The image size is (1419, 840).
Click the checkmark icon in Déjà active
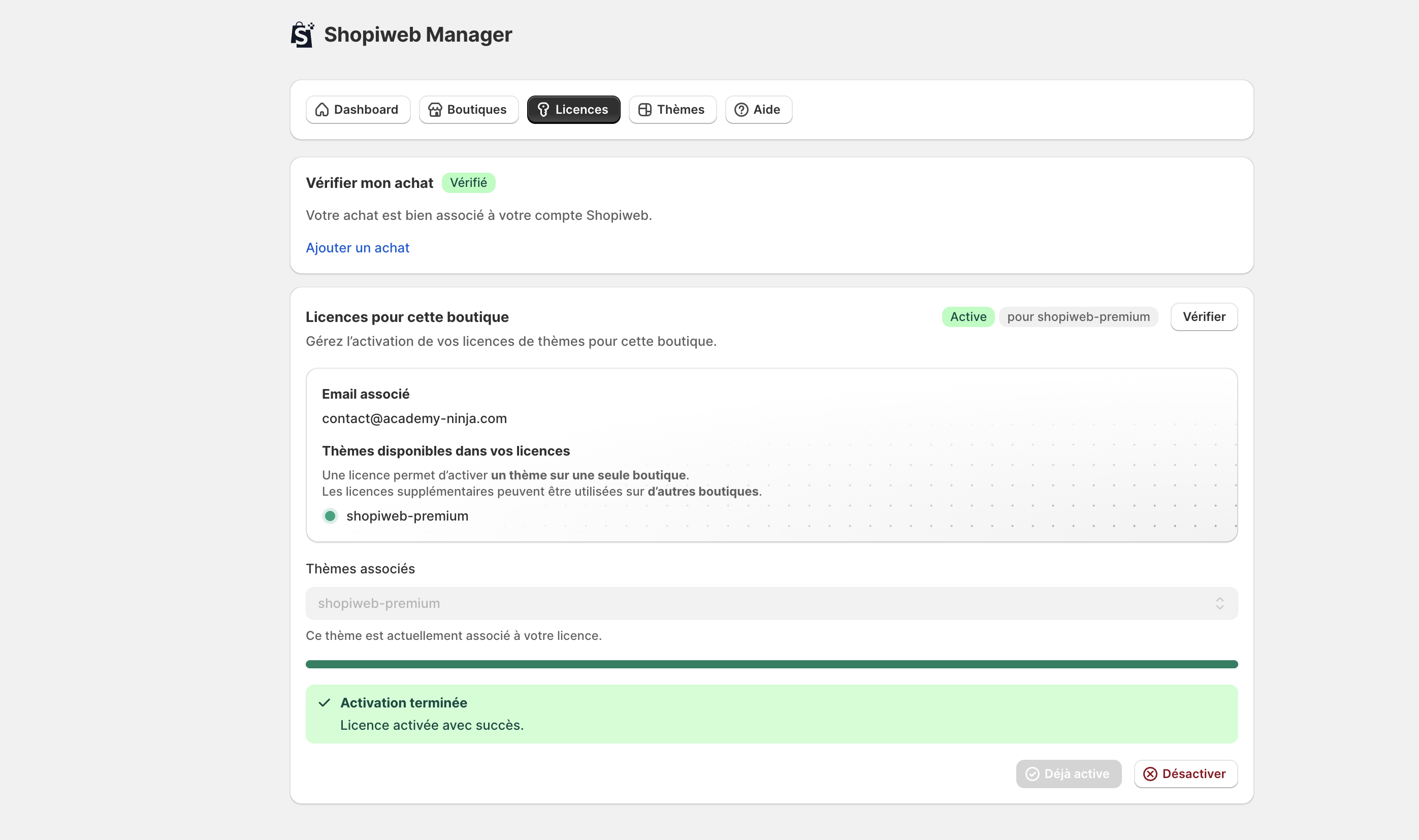coord(1033,774)
